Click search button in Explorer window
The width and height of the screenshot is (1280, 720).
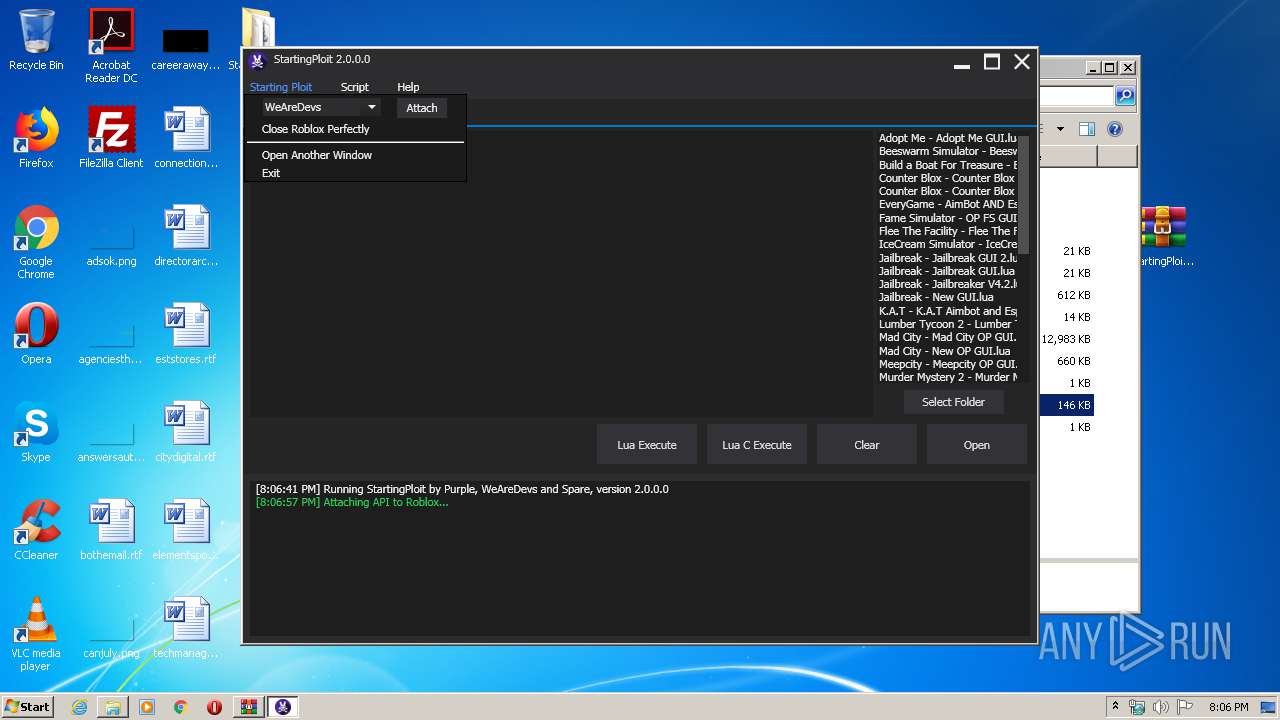(x=1125, y=96)
